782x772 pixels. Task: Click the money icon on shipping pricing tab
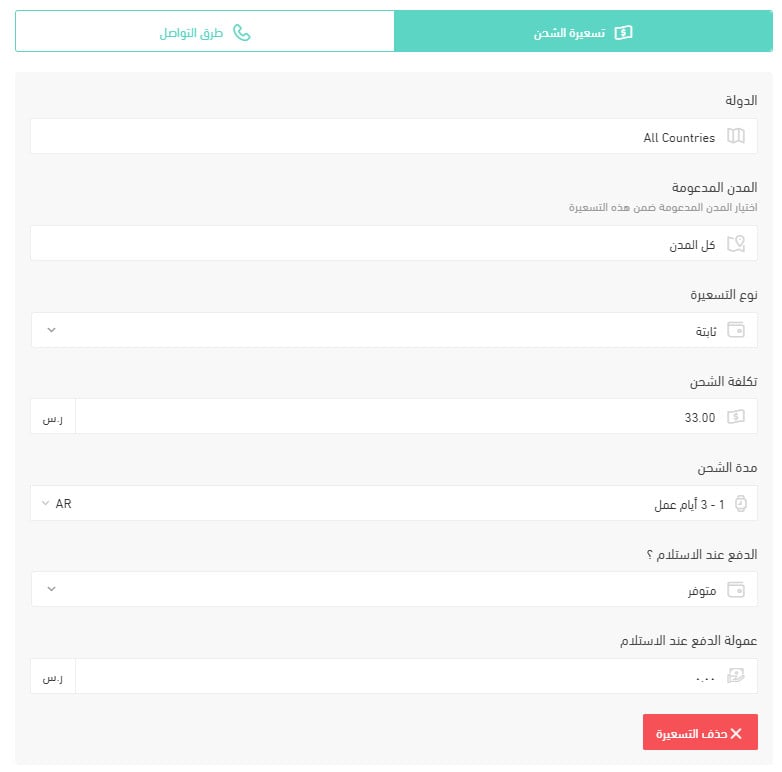point(623,33)
